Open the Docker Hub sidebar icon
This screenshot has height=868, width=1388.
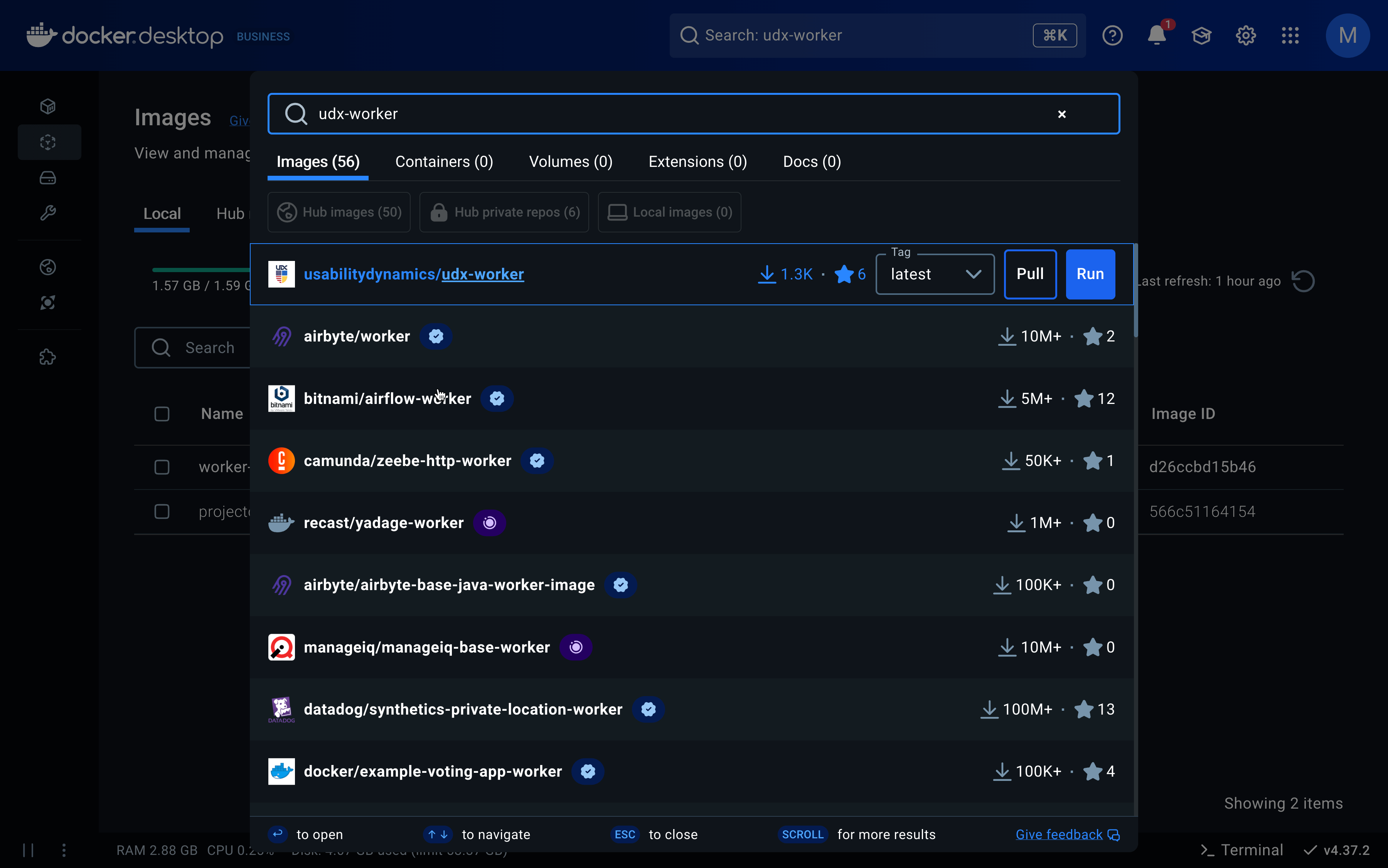pyautogui.click(x=48, y=267)
